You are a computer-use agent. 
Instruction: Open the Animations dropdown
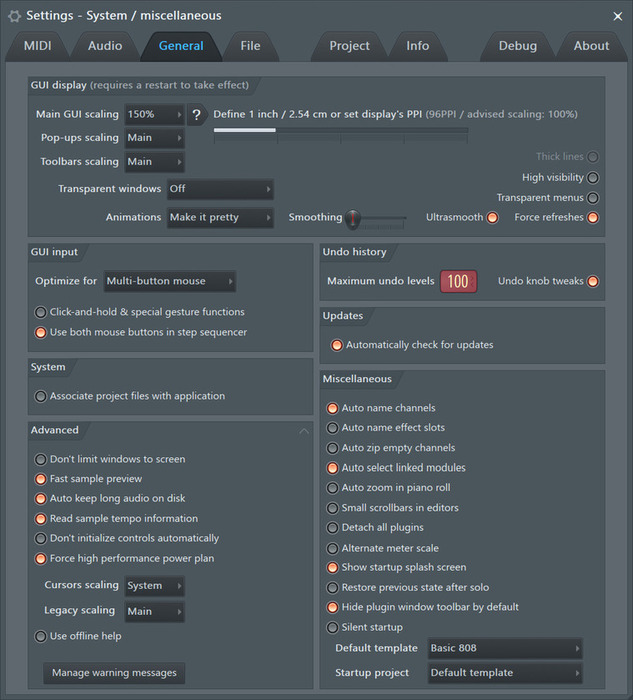click(x=220, y=217)
